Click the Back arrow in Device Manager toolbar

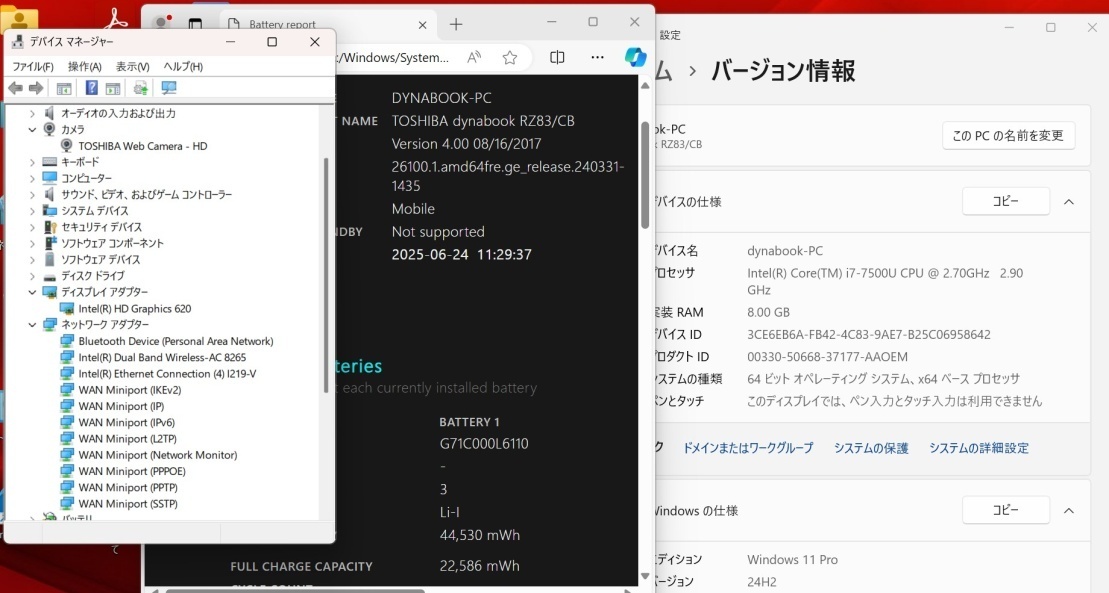pos(15,88)
